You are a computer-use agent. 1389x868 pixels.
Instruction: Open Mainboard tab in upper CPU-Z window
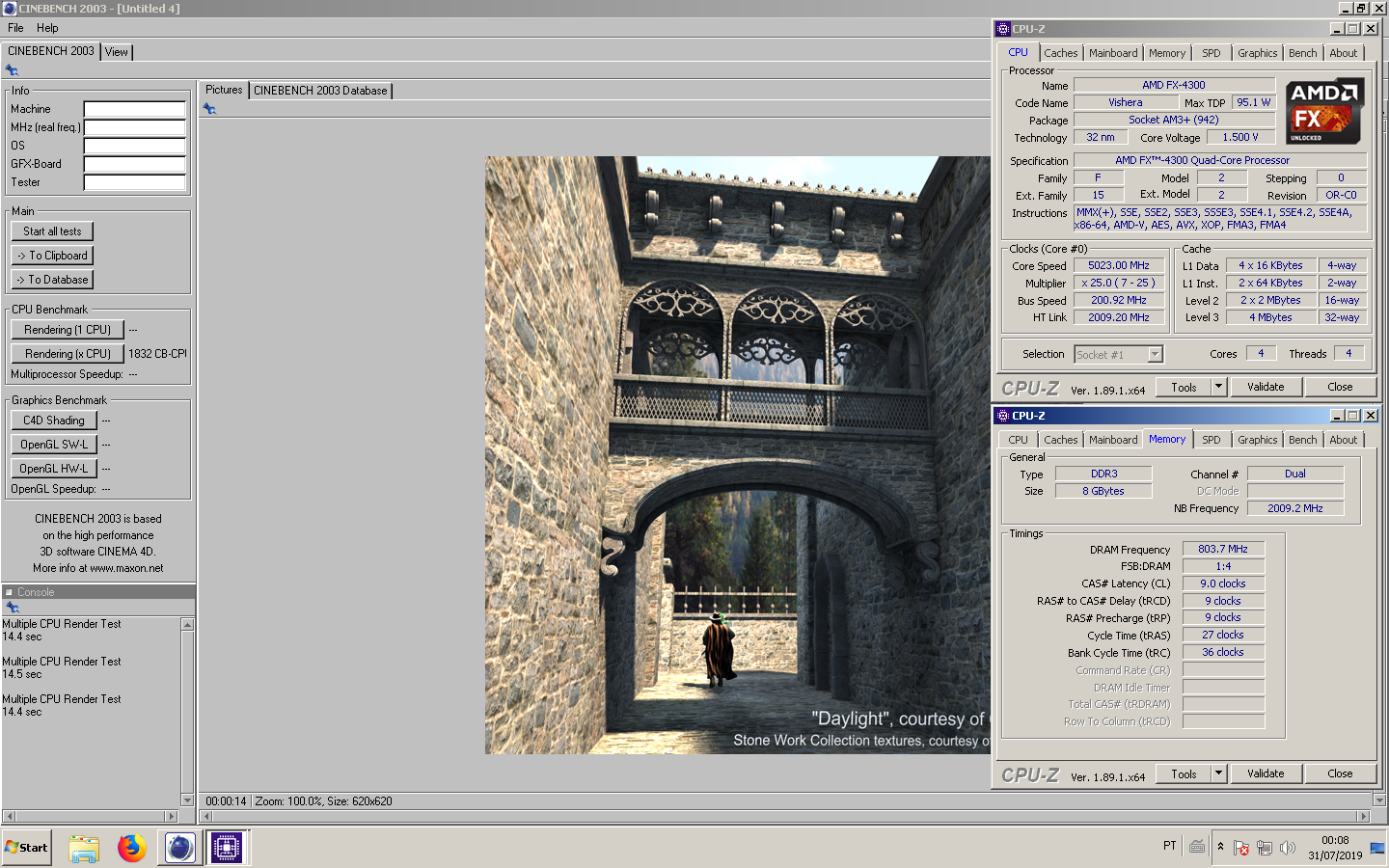pyautogui.click(x=1113, y=53)
